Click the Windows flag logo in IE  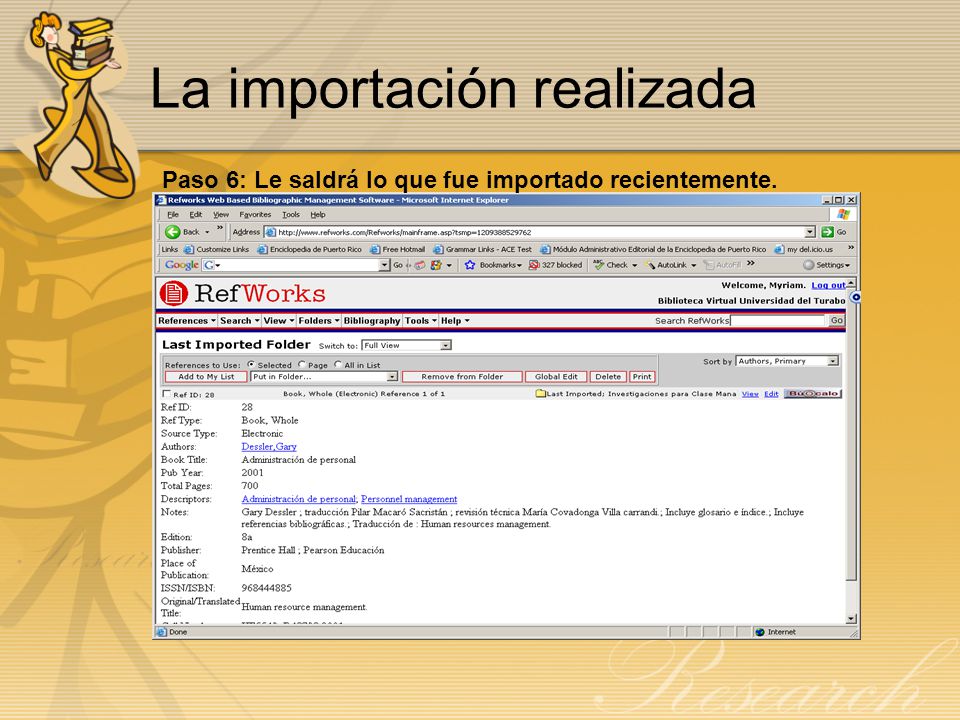tap(843, 214)
